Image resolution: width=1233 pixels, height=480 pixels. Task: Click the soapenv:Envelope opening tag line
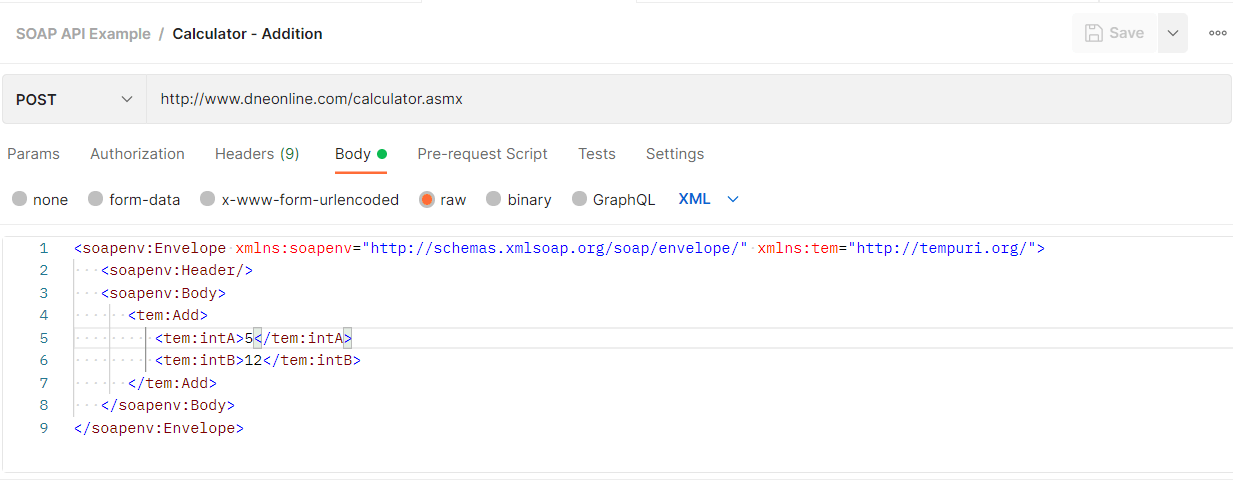pyautogui.click(x=559, y=248)
